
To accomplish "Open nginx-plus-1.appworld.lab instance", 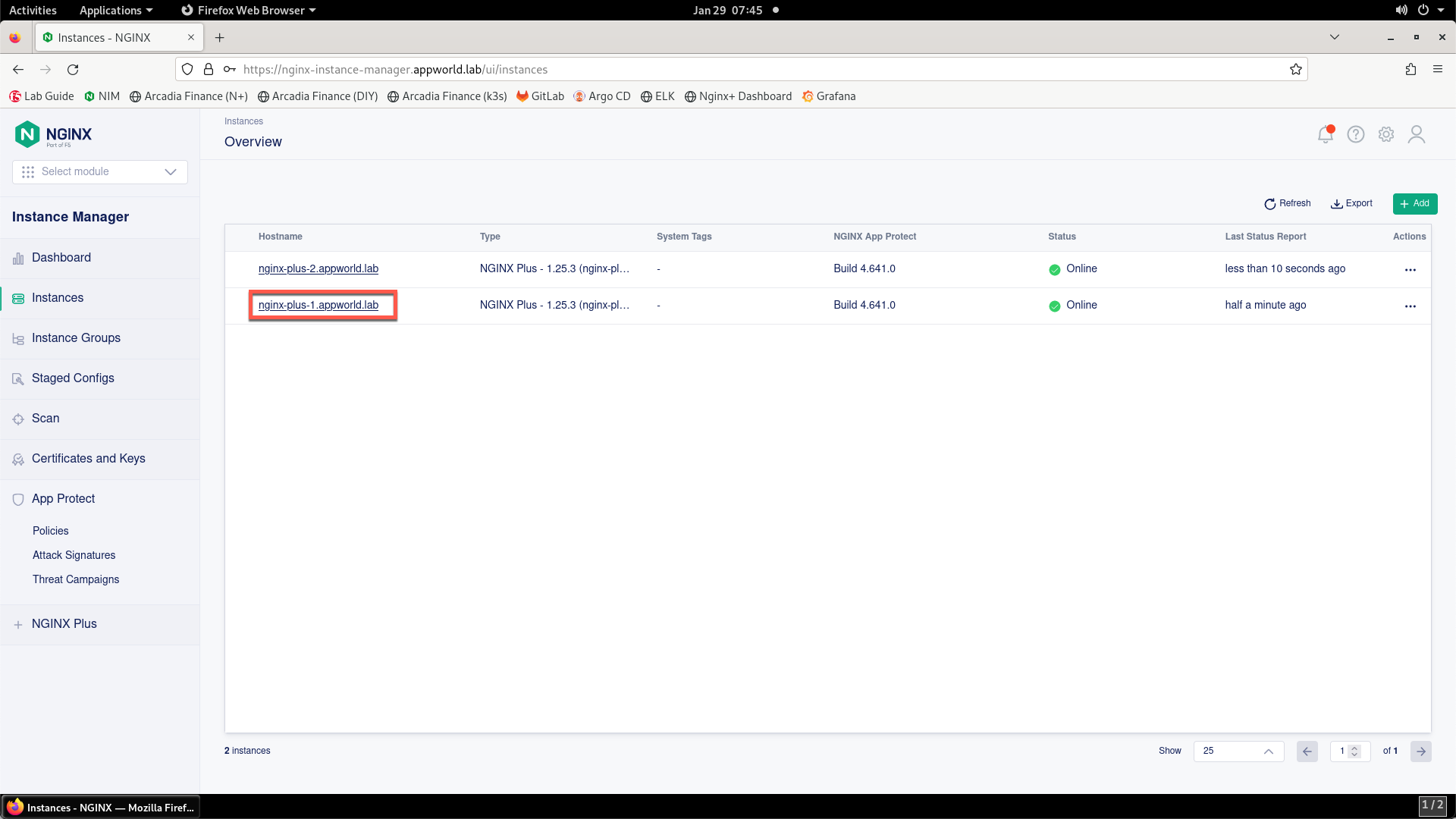I will click(x=318, y=305).
